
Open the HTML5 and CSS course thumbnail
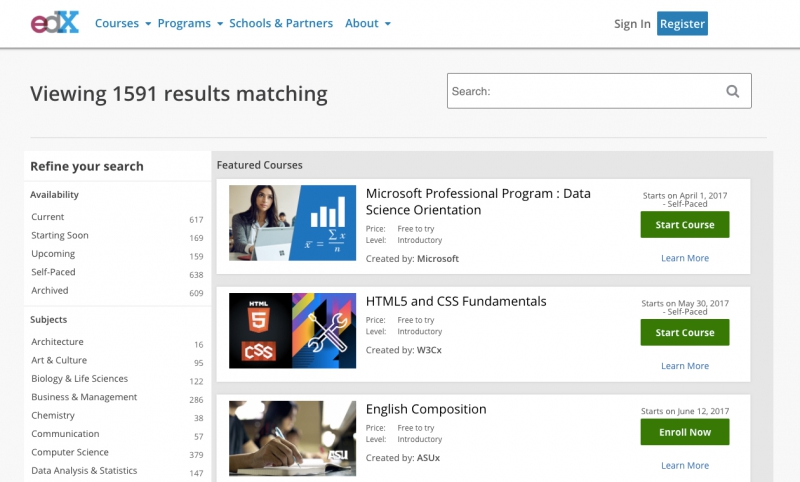click(x=292, y=330)
